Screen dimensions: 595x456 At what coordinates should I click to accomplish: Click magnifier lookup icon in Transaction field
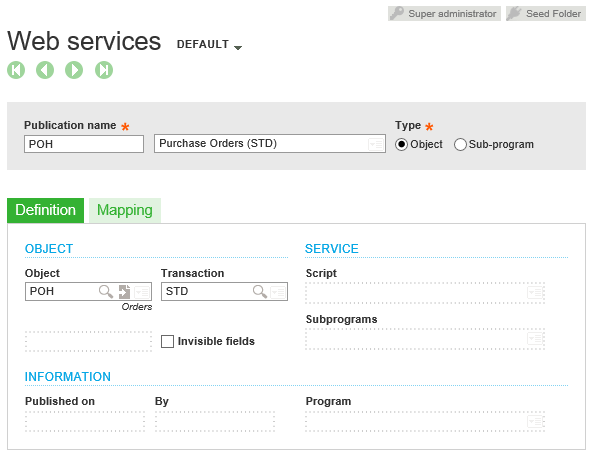point(260,292)
